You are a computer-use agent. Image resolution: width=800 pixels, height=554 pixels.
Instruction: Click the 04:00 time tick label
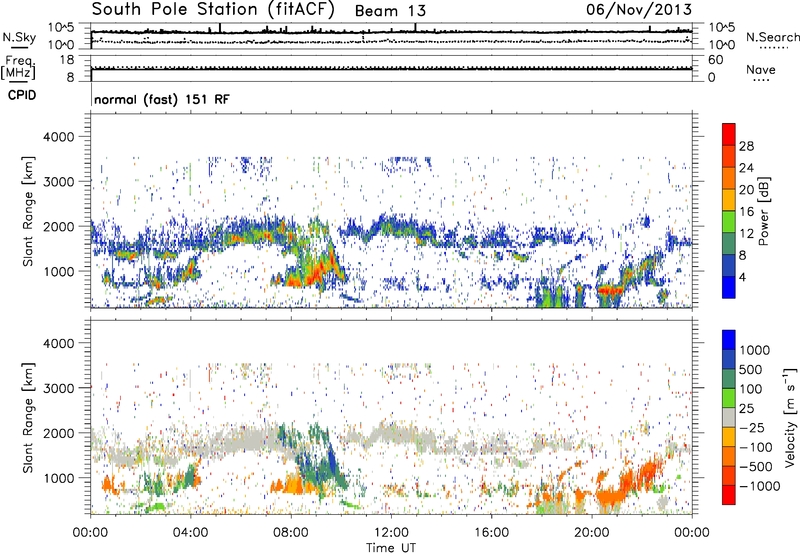point(190,533)
